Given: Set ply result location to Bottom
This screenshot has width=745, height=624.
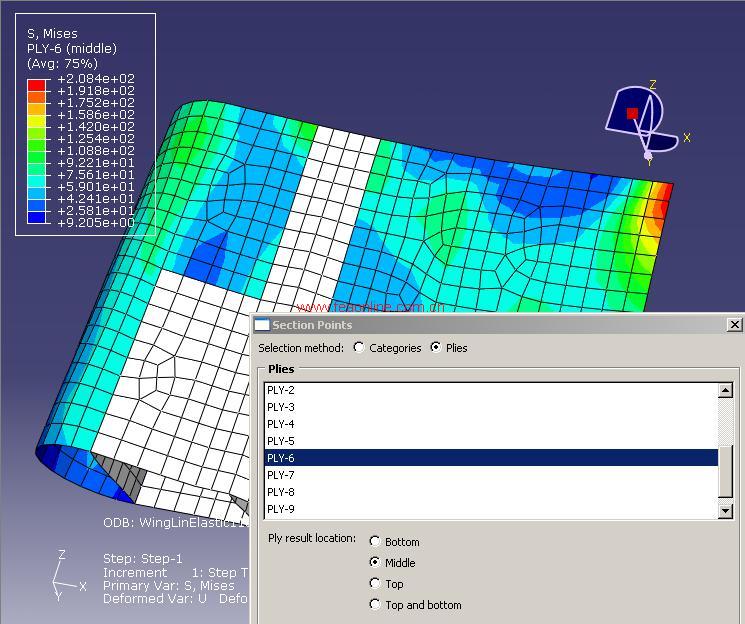Looking at the screenshot, I should coord(375,542).
